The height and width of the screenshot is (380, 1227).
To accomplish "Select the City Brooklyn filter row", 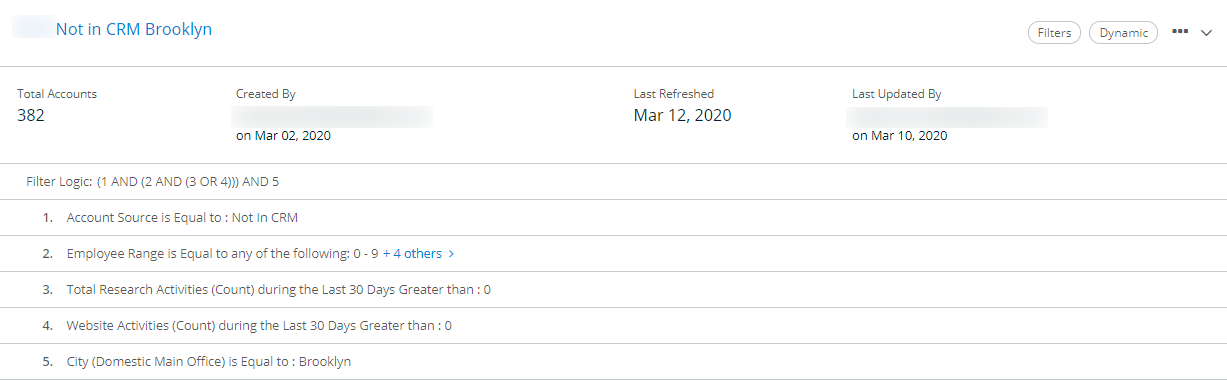I will 613,362.
